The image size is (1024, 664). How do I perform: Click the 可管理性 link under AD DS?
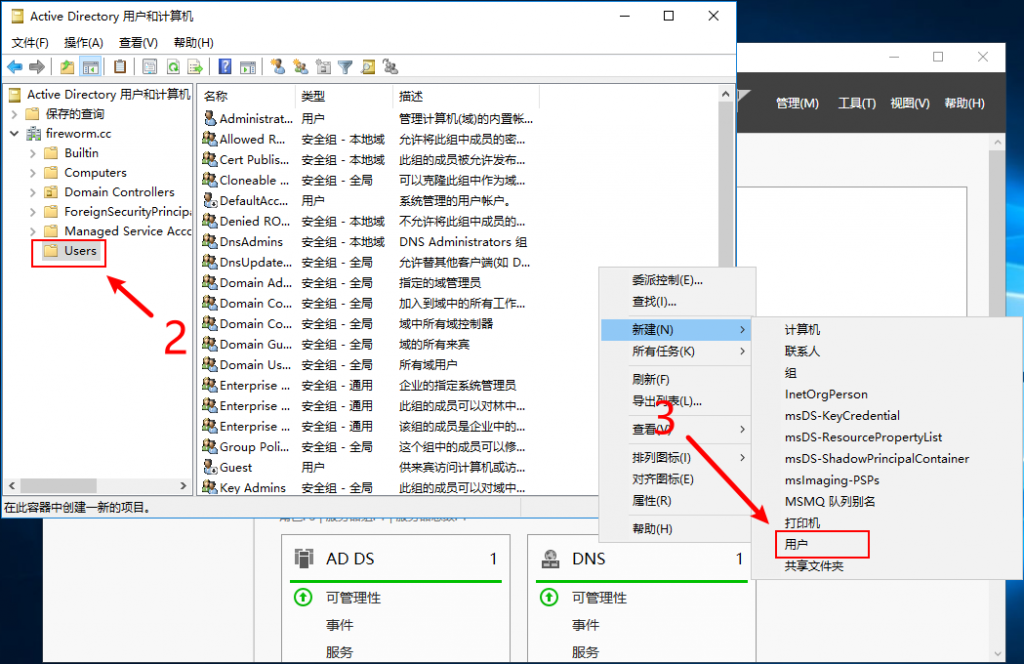pos(353,598)
